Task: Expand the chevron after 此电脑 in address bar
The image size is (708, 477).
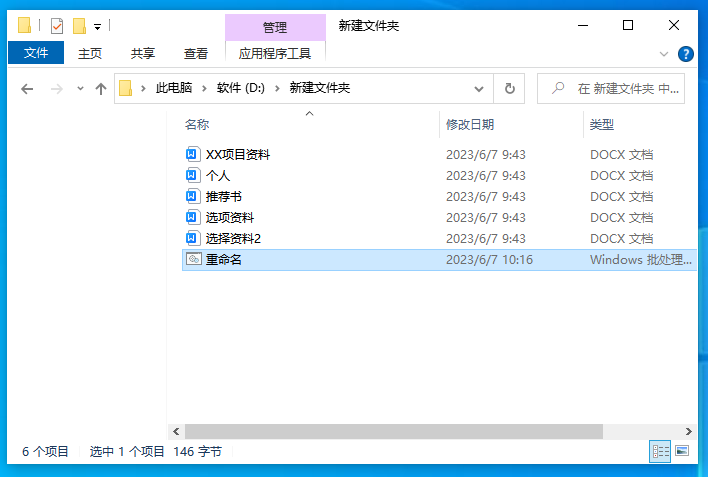Action: 205,89
